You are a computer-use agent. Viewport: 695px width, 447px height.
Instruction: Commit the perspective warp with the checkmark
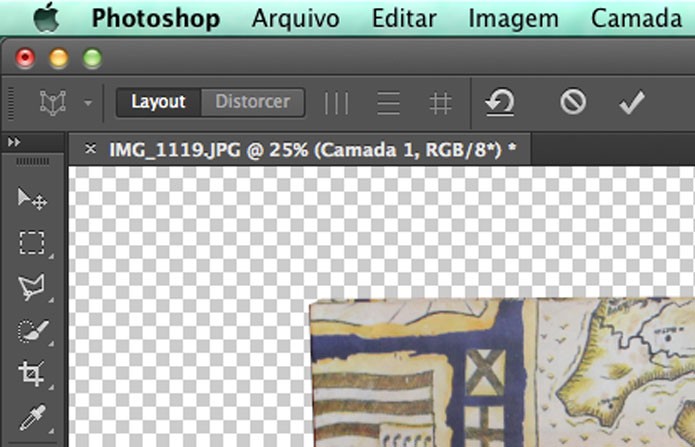[632, 103]
